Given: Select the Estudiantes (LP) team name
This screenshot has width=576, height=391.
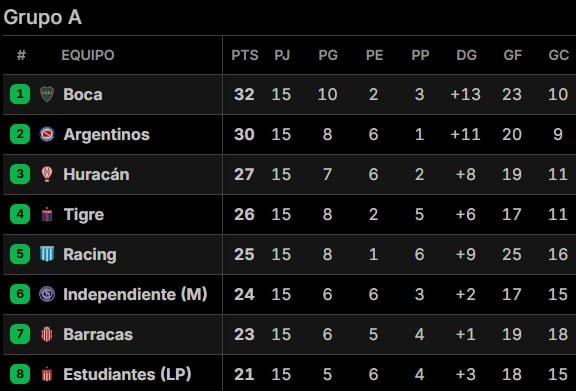Looking at the screenshot, I should 127,374.
